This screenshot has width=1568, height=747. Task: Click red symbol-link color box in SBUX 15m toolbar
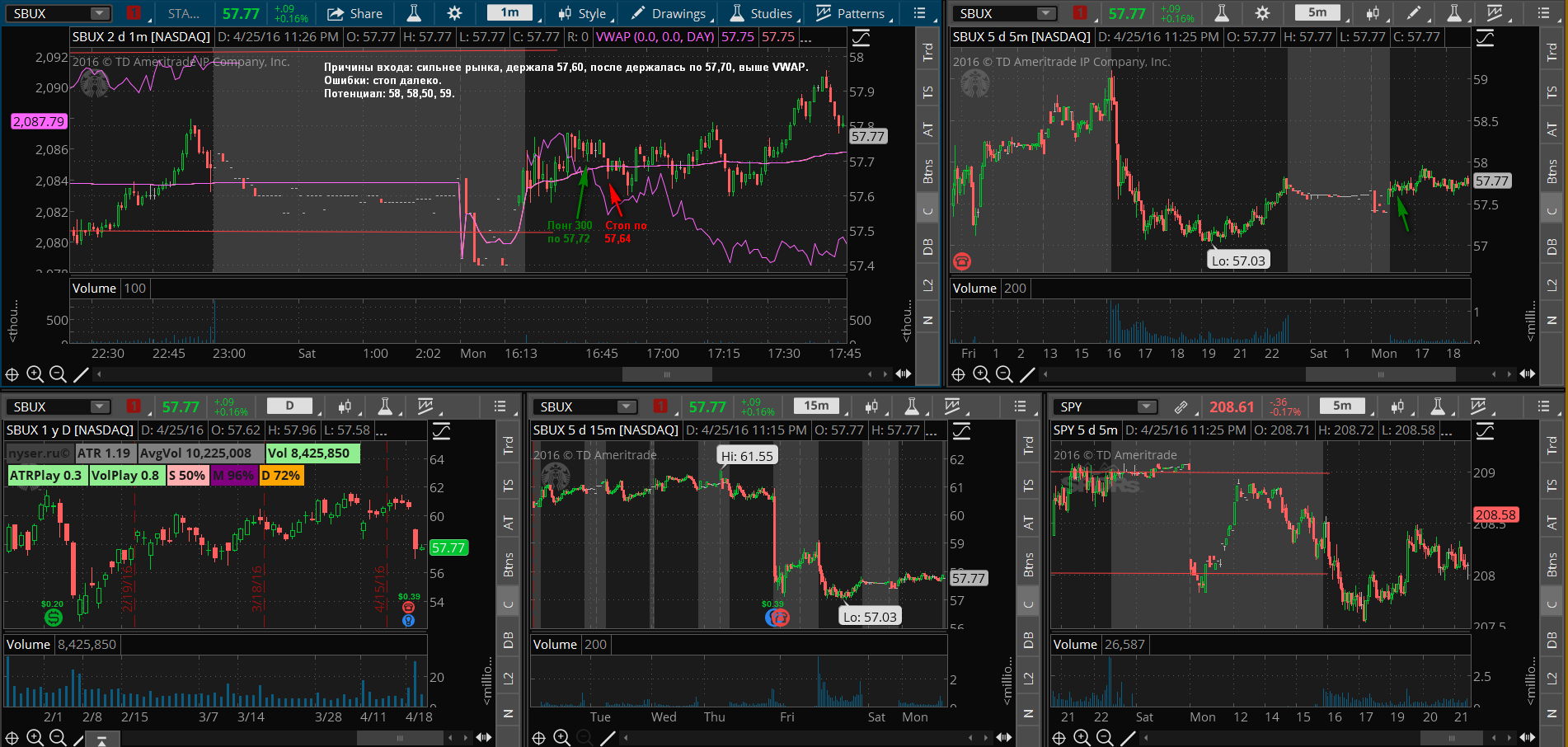coord(660,406)
